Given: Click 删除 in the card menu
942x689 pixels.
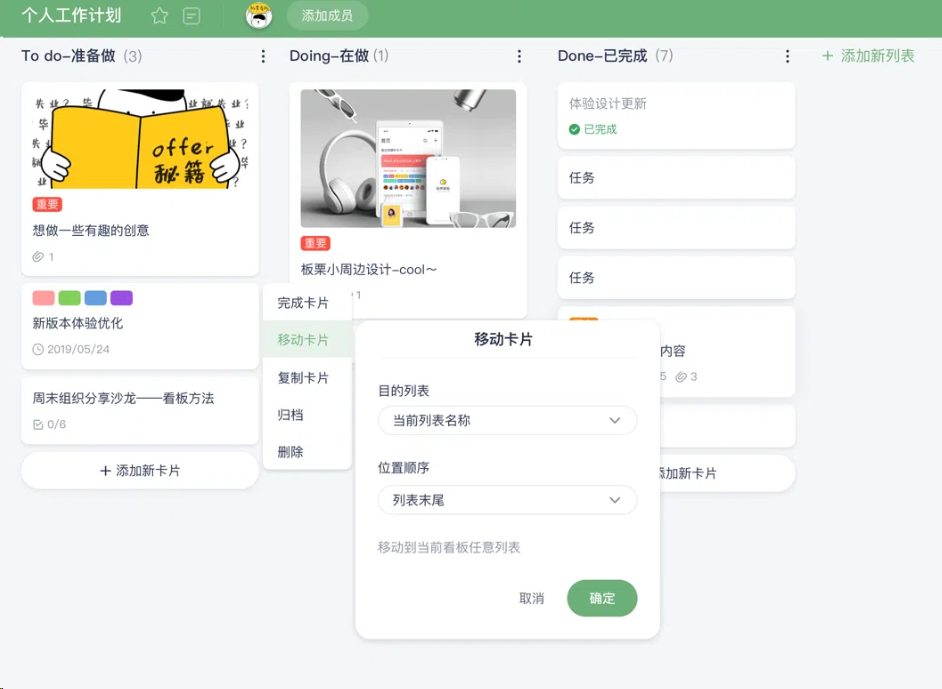Looking at the screenshot, I should point(291,452).
